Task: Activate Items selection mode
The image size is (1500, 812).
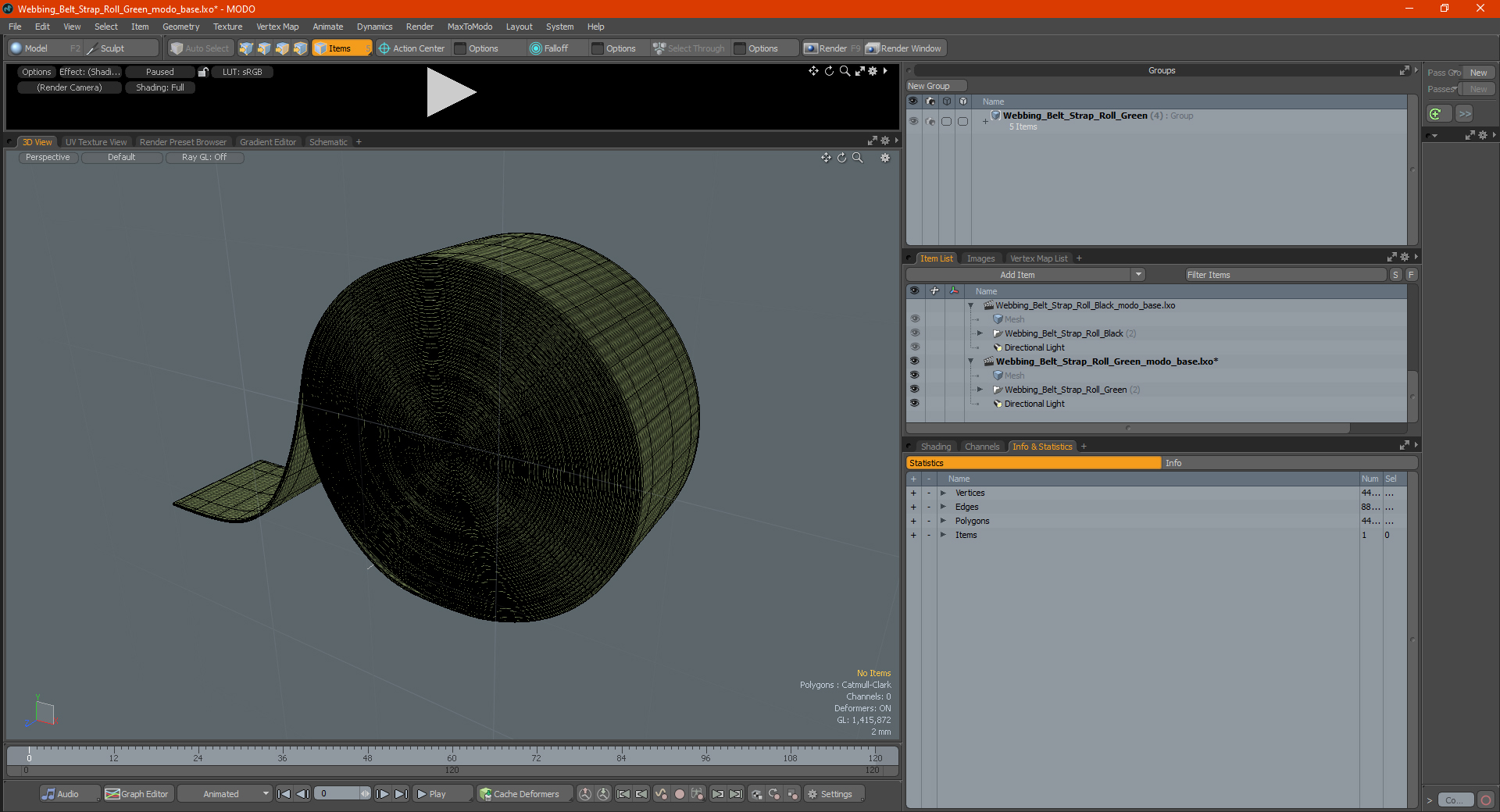Action: click(x=341, y=48)
